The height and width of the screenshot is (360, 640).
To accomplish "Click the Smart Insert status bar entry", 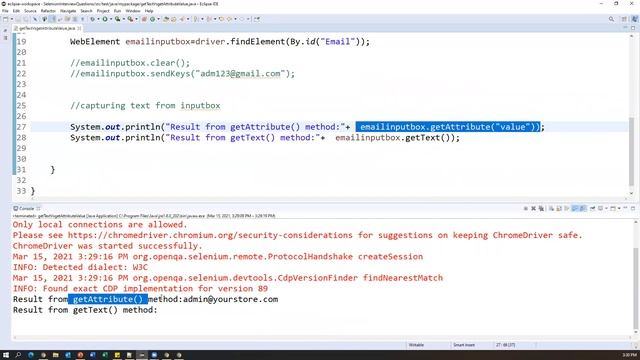I will coord(464,345).
